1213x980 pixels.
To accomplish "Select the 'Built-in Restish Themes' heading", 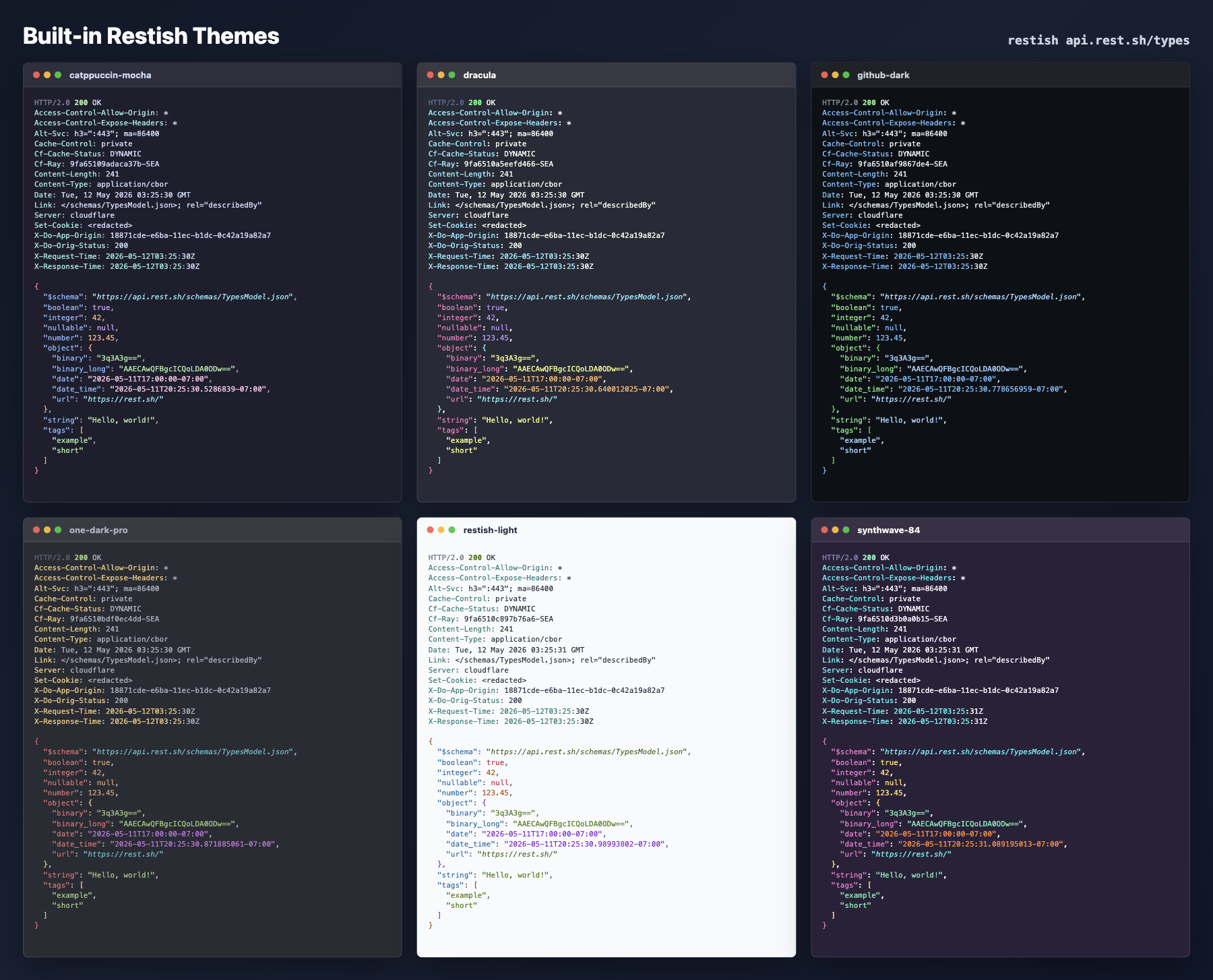I will (151, 36).
